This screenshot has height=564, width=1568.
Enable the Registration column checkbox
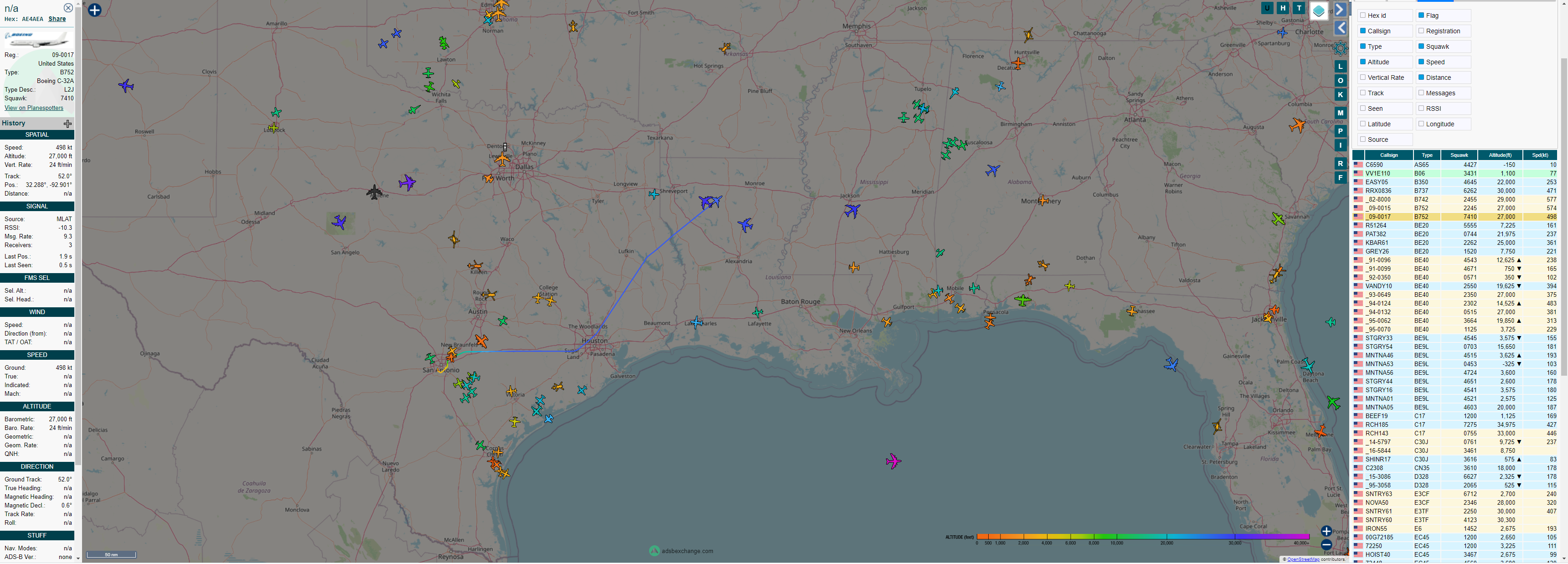[1421, 31]
